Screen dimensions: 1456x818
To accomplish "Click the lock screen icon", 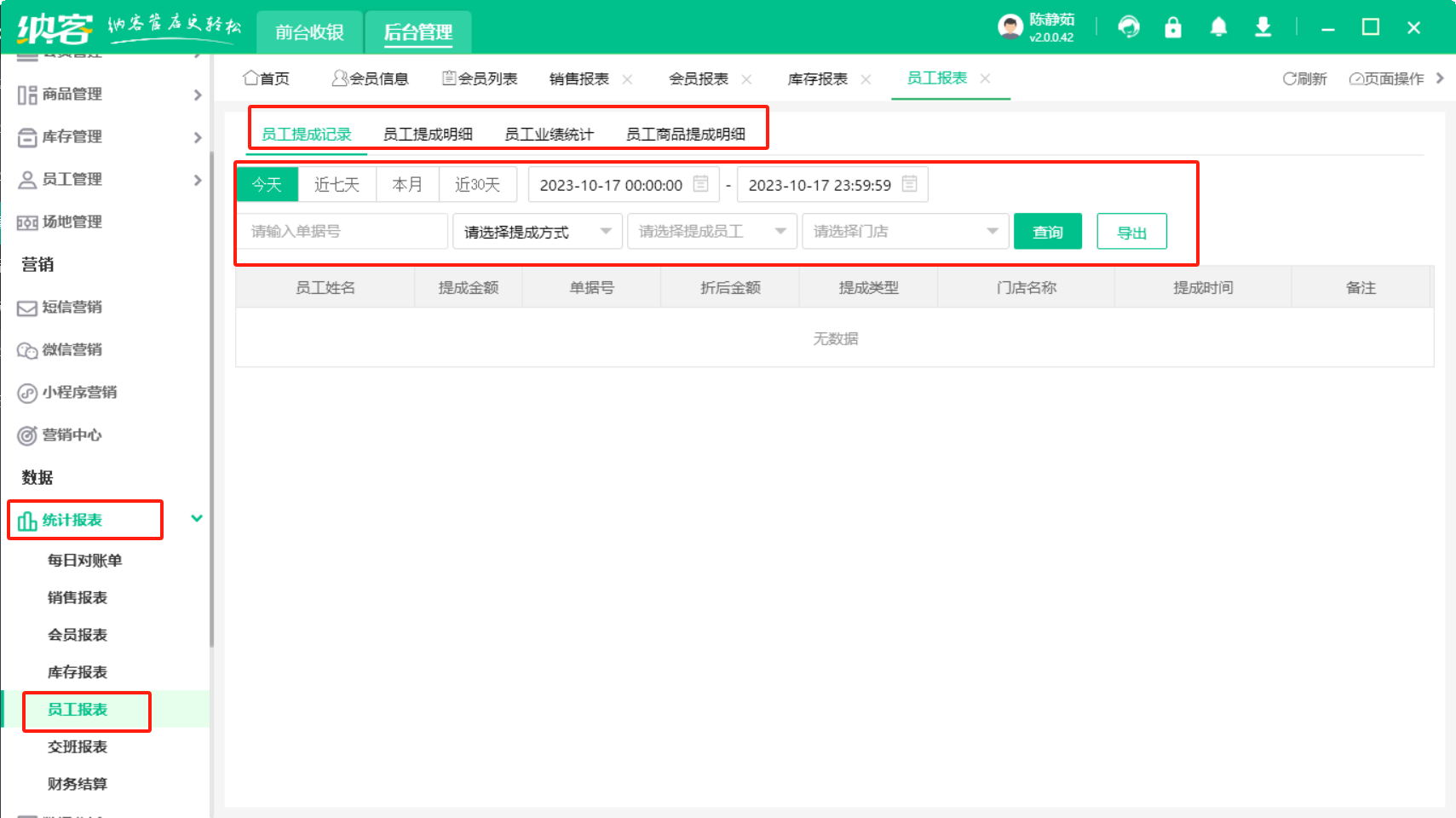I will 1173,27.
